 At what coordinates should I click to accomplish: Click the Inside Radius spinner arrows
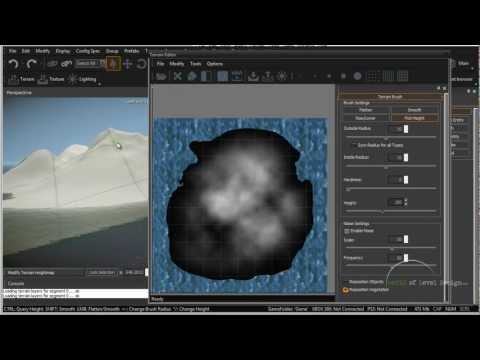tap(406, 157)
